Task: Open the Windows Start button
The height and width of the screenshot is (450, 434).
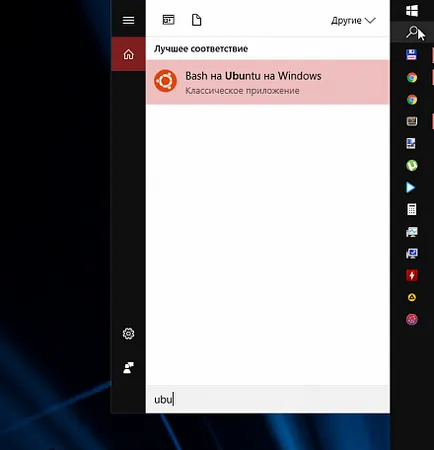Action: coord(412,10)
